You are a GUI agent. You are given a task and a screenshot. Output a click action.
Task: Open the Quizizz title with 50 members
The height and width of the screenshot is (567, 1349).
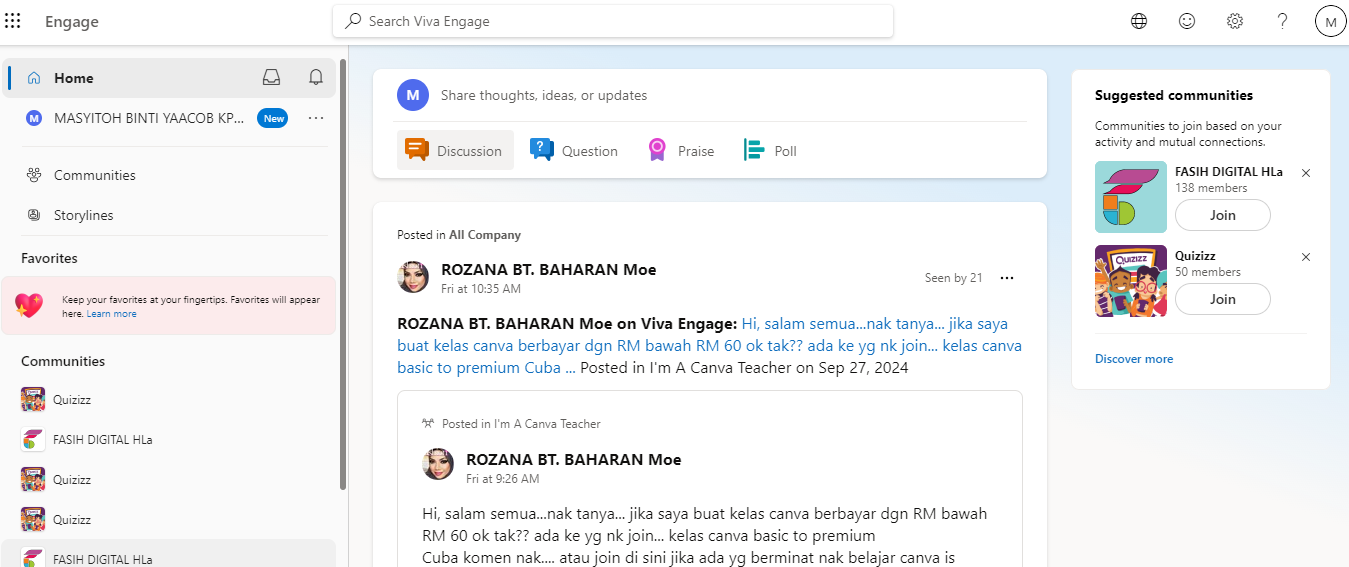[1195, 256]
